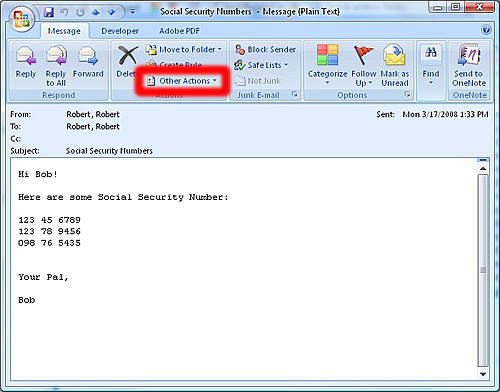Image resolution: width=500 pixels, height=392 pixels.
Task: Reply to the message
Action: pyautogui.click(x=26, y=62)
